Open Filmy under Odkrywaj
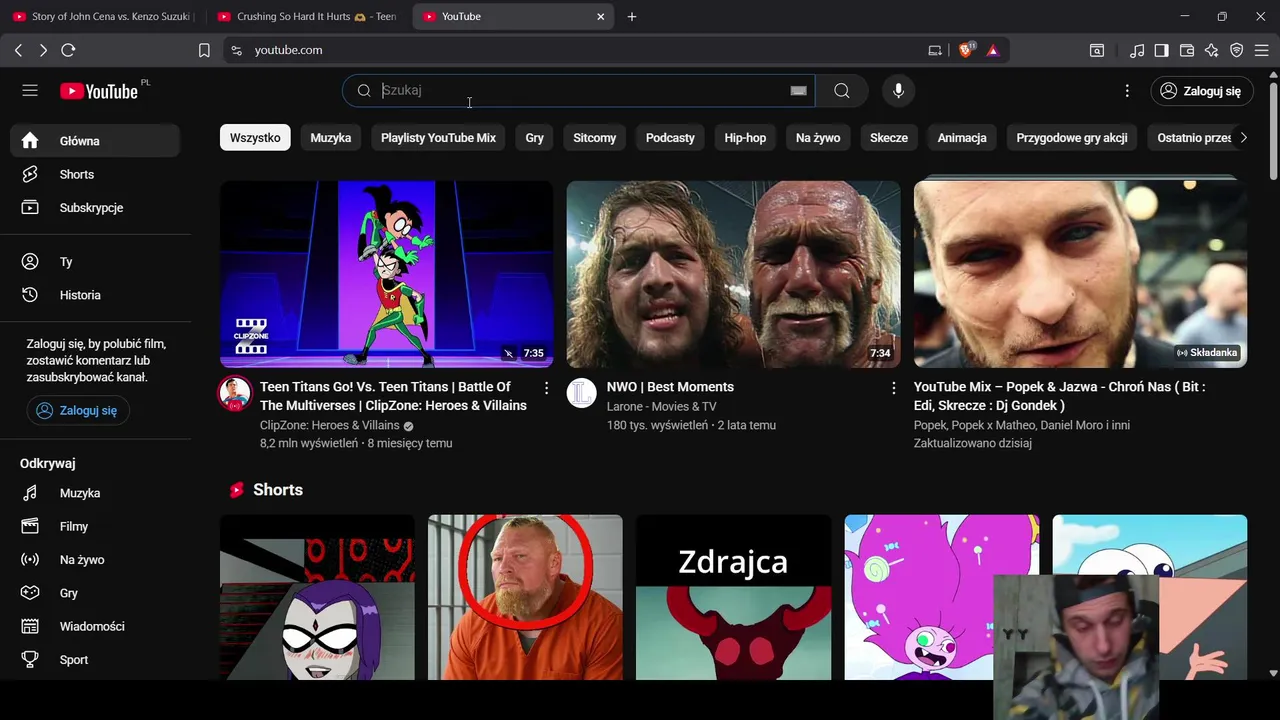Screen dimensions: 1280x720 tap(95, 526)
